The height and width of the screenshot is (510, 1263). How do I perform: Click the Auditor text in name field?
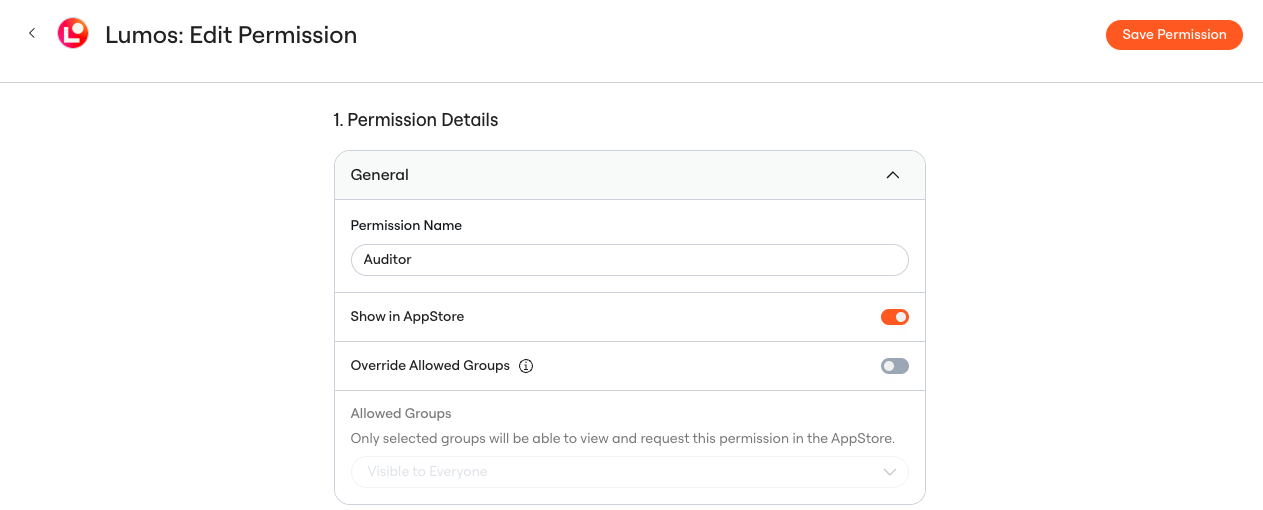pos(388,260)
